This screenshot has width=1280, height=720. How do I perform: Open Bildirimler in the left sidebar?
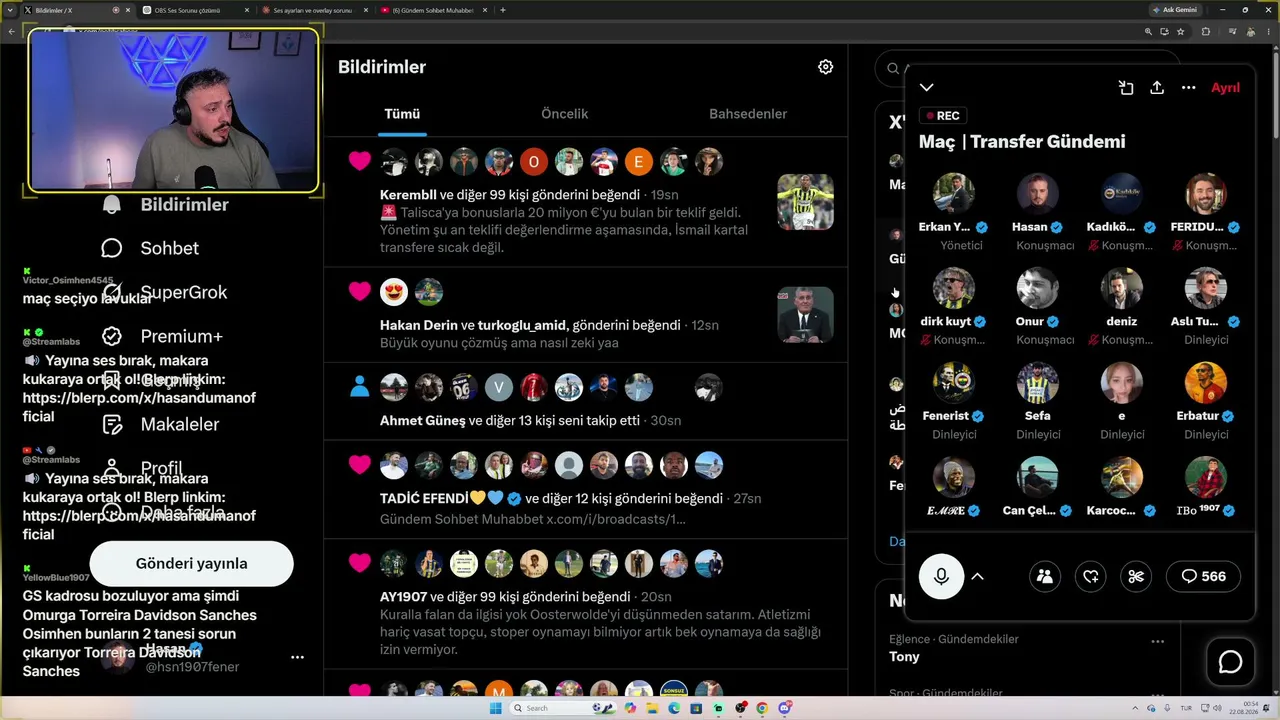tap(166, 205)
